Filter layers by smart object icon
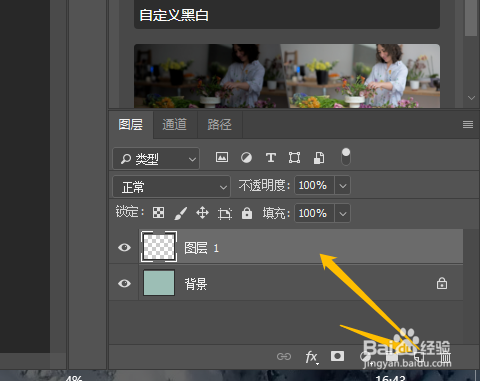 319,158
